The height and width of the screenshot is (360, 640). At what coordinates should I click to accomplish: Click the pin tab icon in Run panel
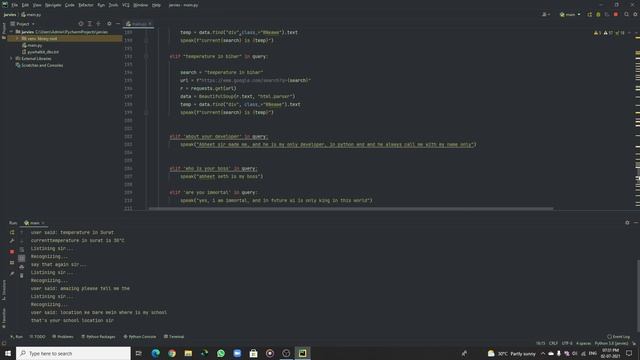(x=12, y=273)
